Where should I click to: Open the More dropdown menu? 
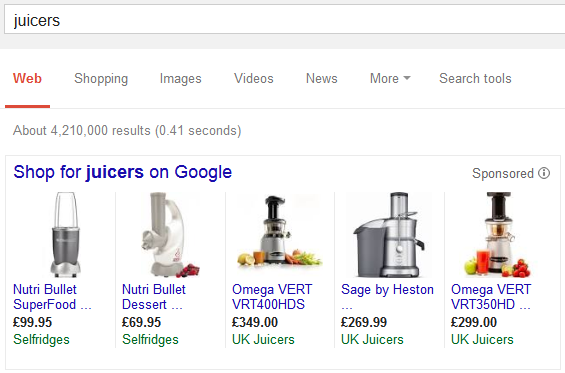(x=390, y=79)
